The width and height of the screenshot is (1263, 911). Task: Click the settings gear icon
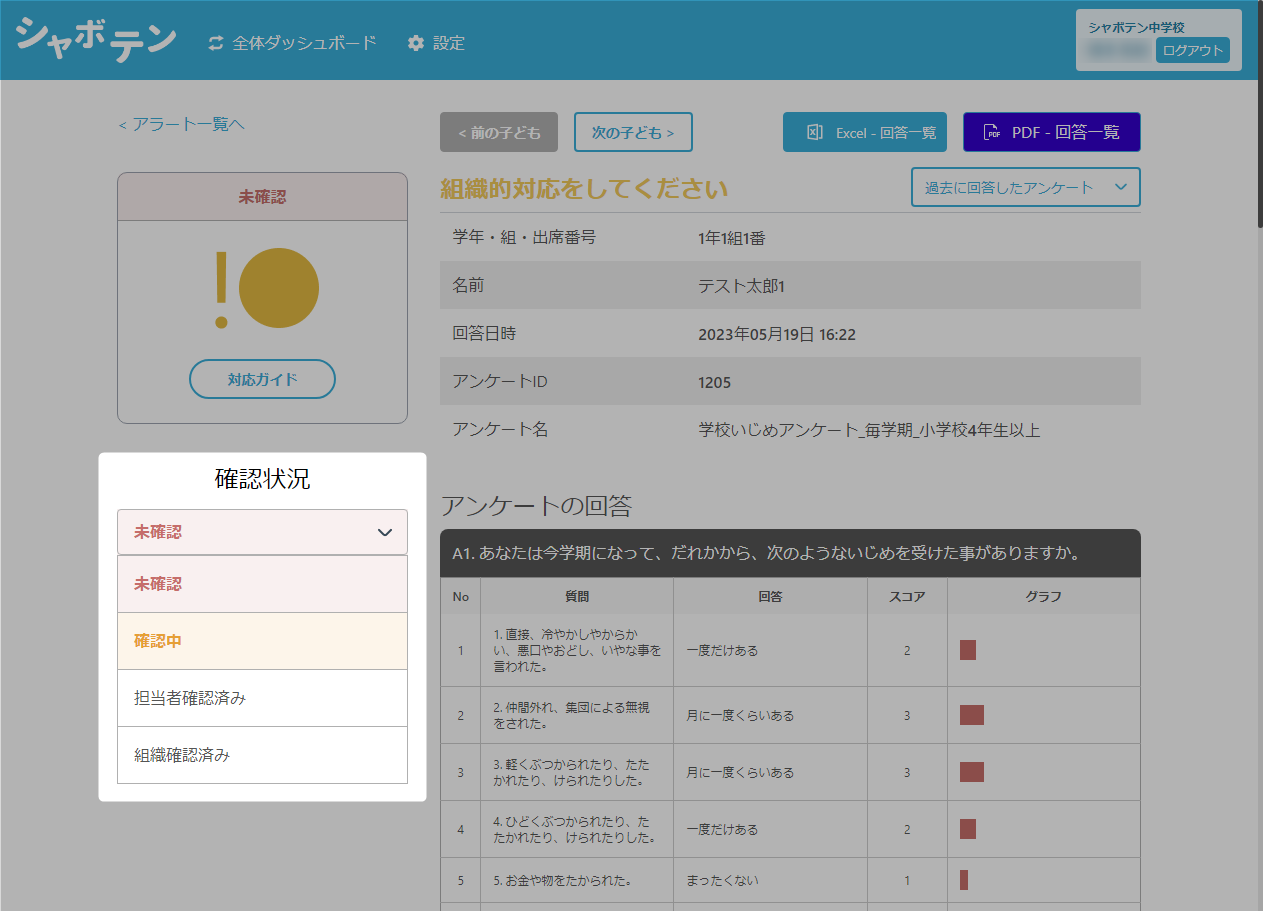(x=416, y=43)
